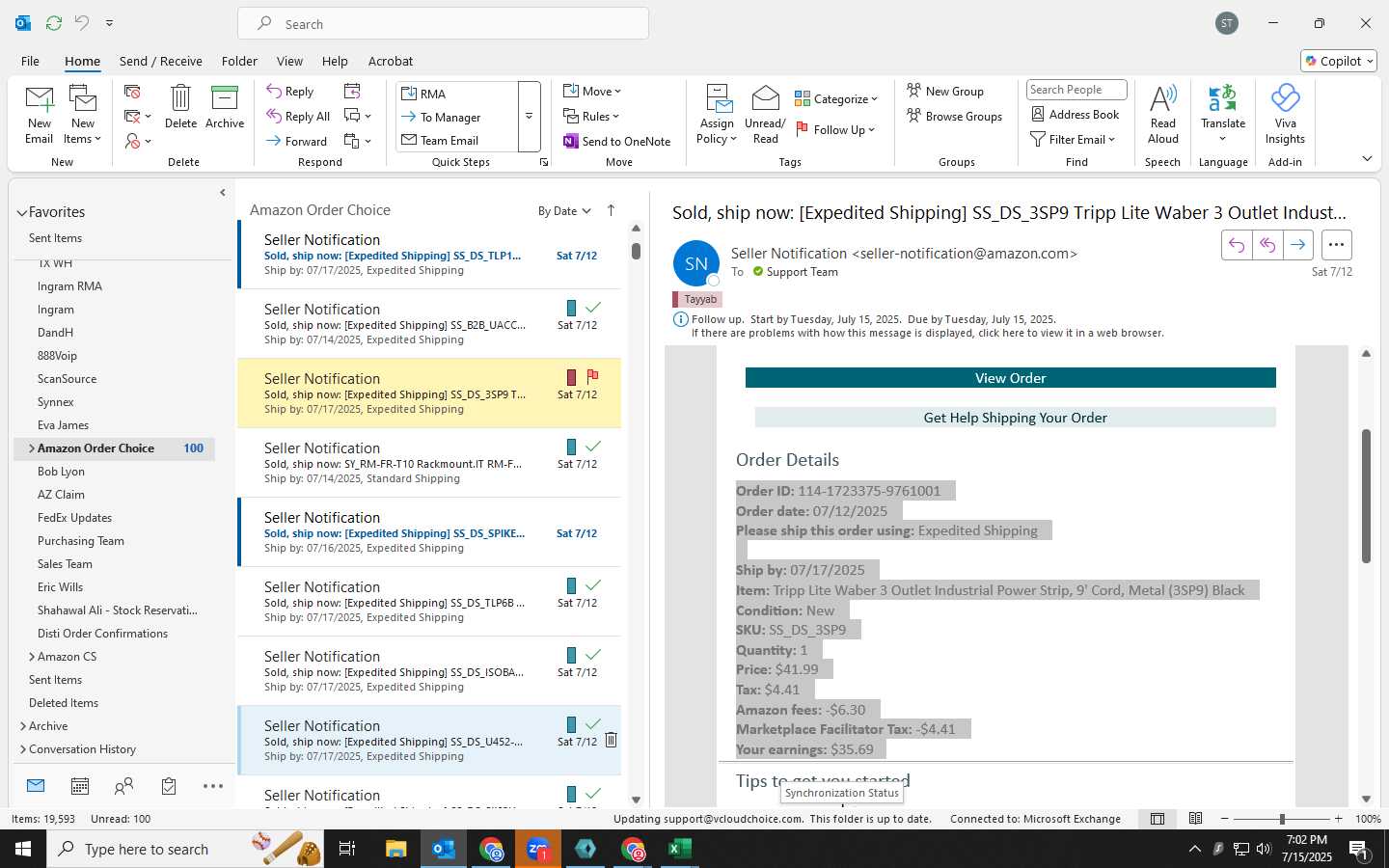Open Follow Up dropdown

click(835, 129)
